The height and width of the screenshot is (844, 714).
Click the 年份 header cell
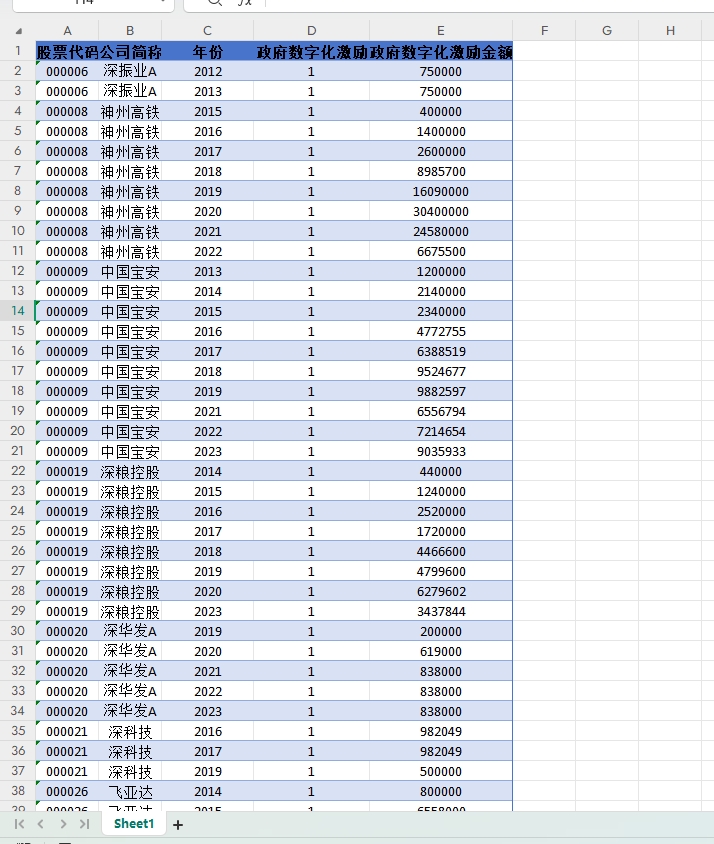tap(207, 52)
